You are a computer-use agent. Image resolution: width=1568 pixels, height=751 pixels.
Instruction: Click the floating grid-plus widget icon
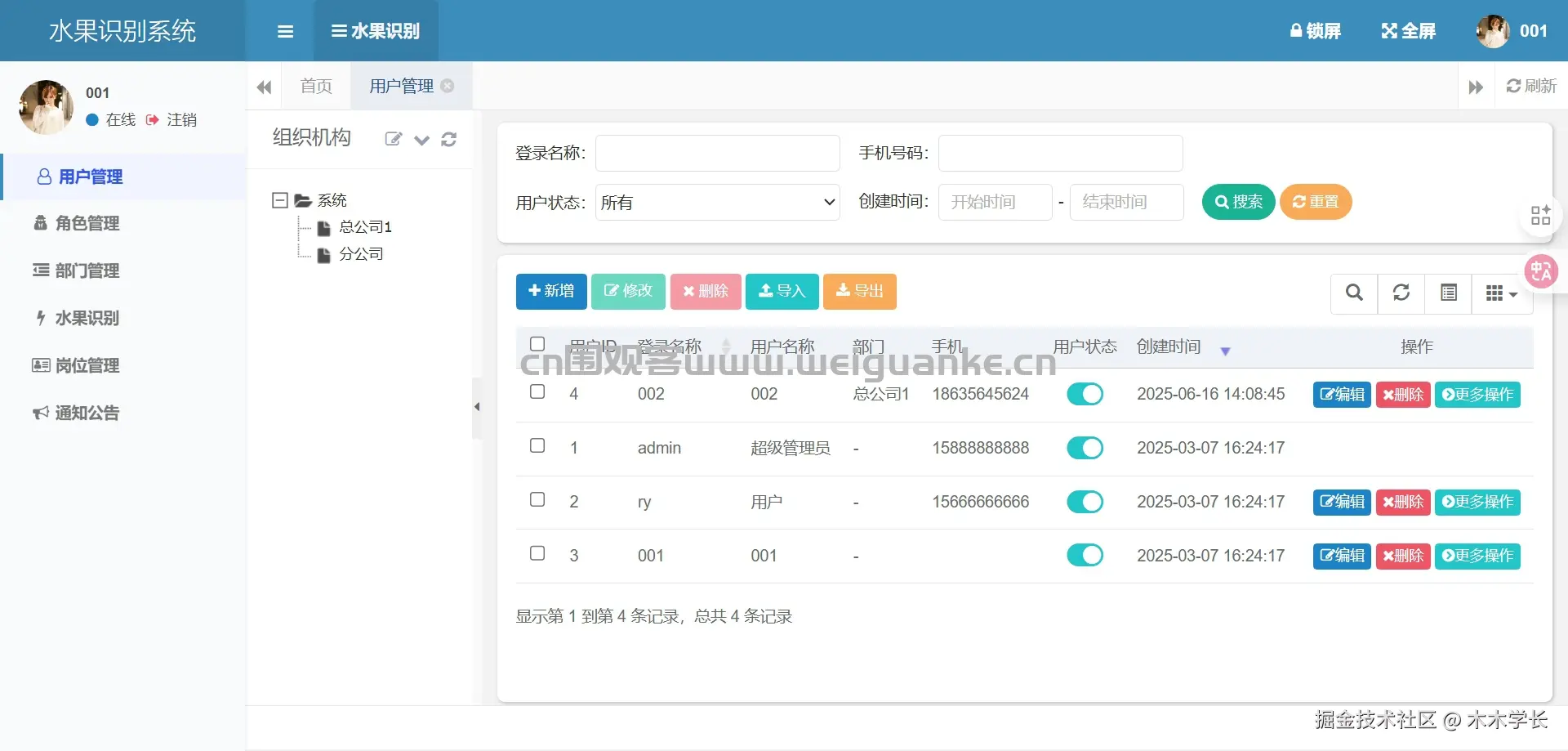(x=1540, y=216)
